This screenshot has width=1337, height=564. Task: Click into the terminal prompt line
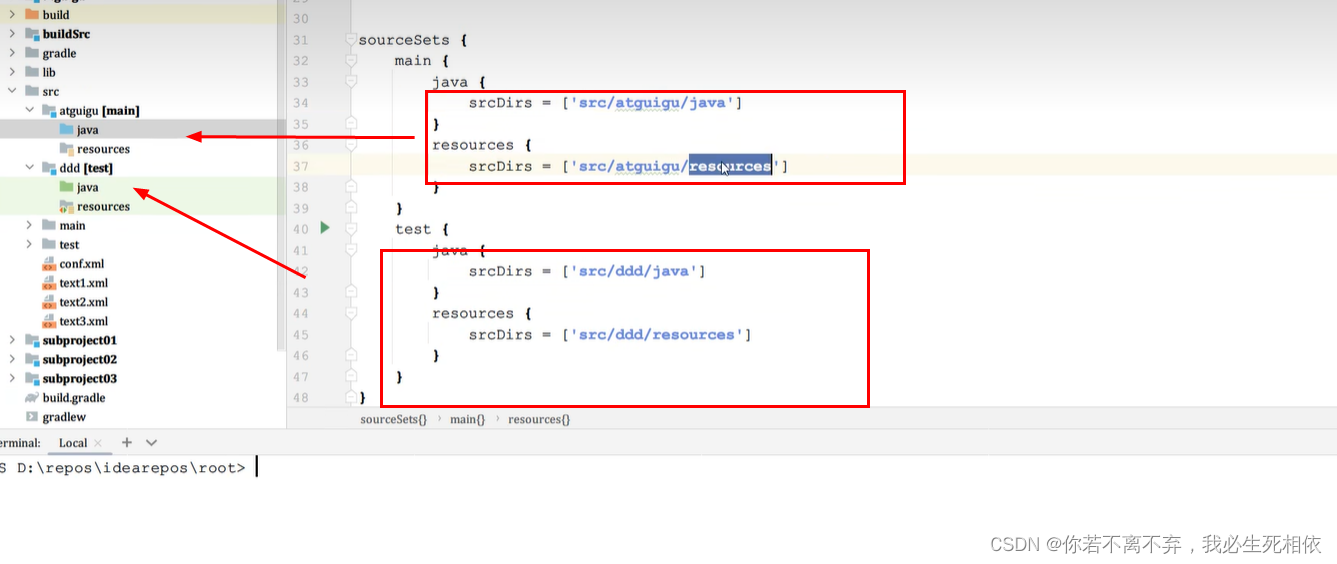(x=668, y=467)
